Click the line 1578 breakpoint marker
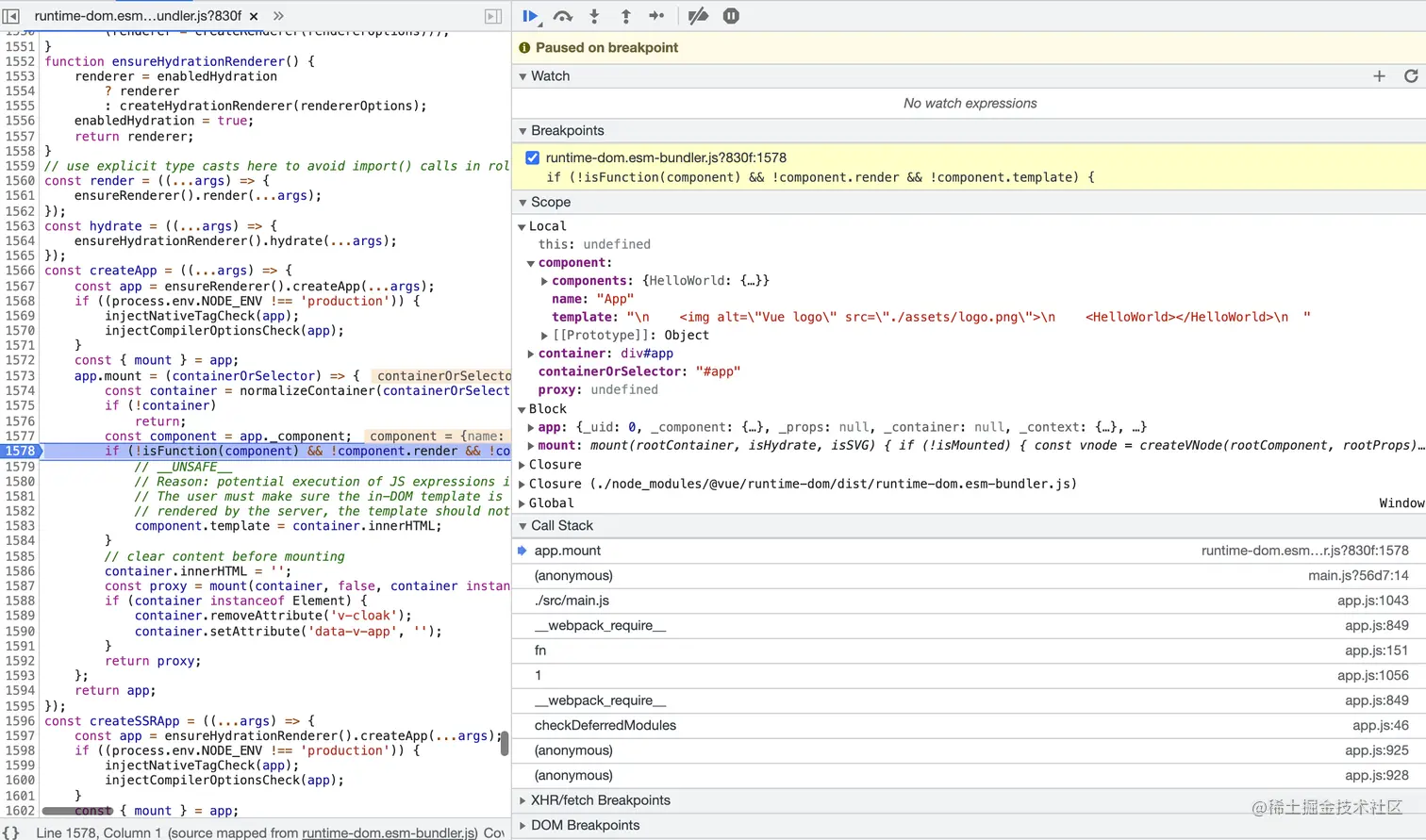Screen dimensions: 1426x840 coord(21,452)
